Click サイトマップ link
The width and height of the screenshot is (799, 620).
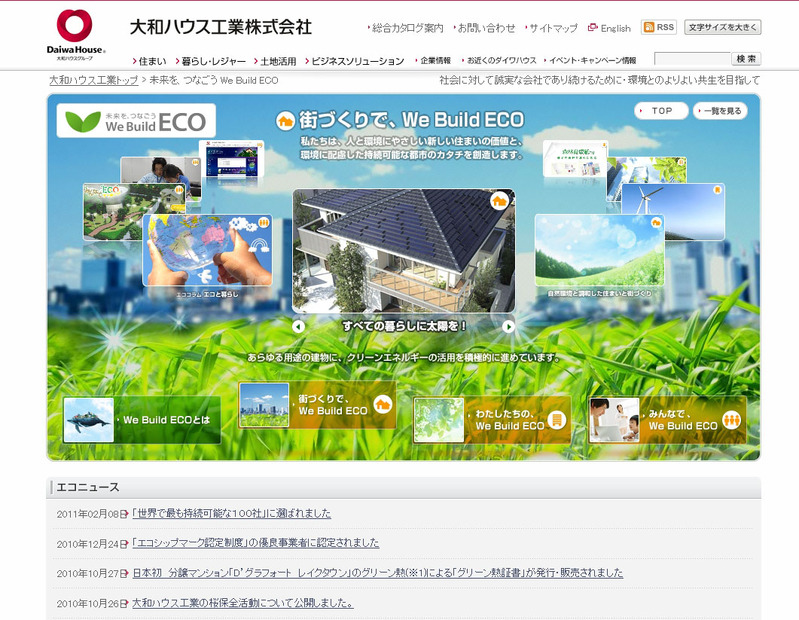551,28
